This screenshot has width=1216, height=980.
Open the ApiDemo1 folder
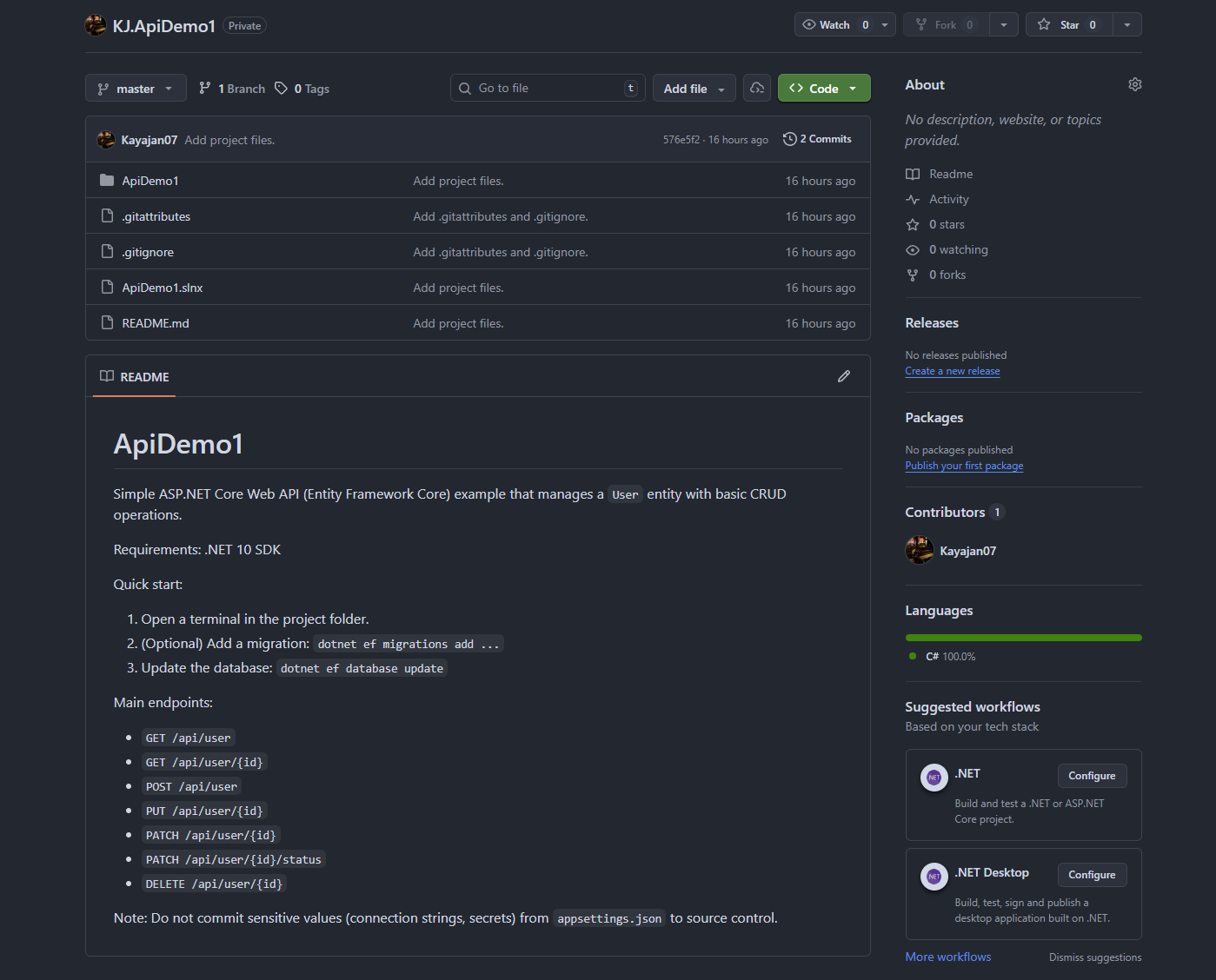(150, 181)
